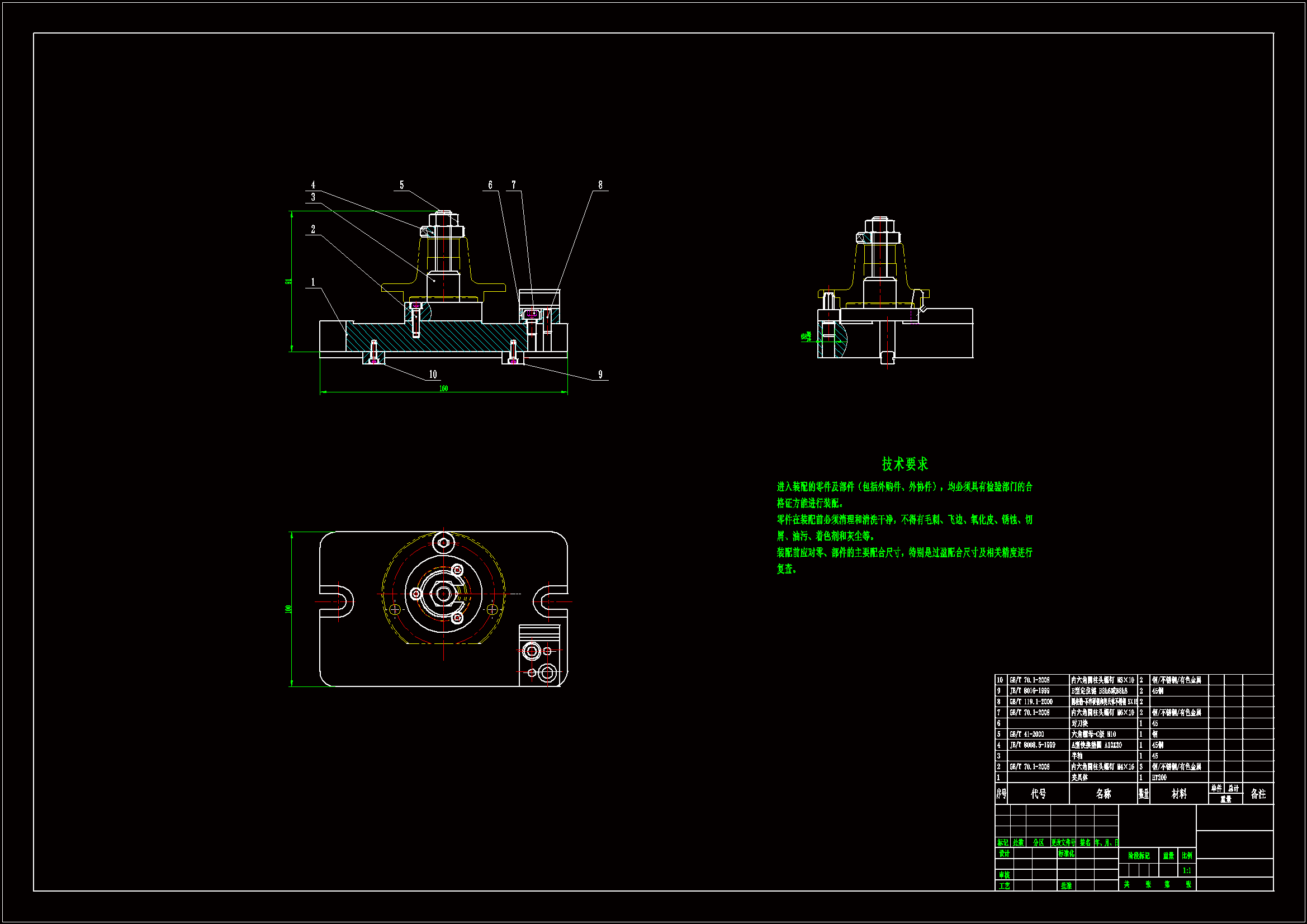Viewport: 1307px width, 924px height.
Task: Click the 对刀块 name cell in row 6
Action: point(1079,723)
